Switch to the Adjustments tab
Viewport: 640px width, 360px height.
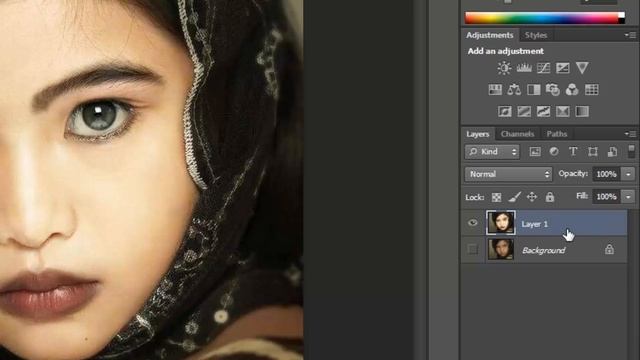489,35
